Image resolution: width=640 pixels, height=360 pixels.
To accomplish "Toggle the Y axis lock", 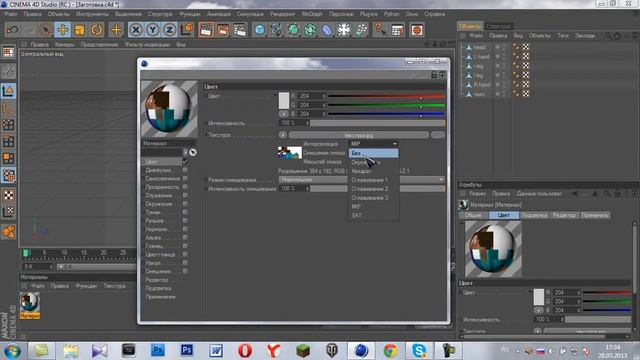I will point(153,30).
